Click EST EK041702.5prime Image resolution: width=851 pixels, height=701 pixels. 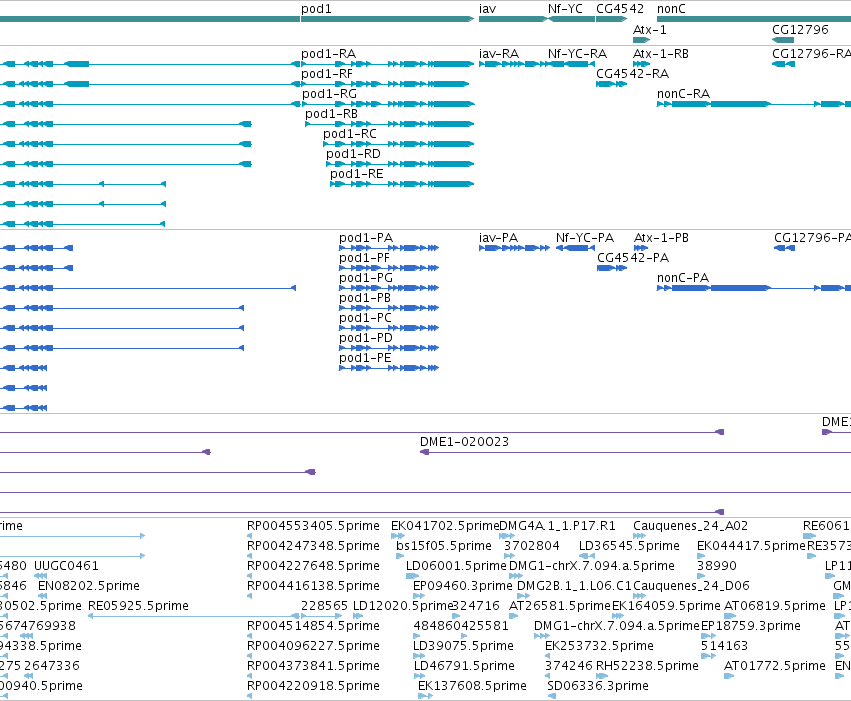pos(445,526)
